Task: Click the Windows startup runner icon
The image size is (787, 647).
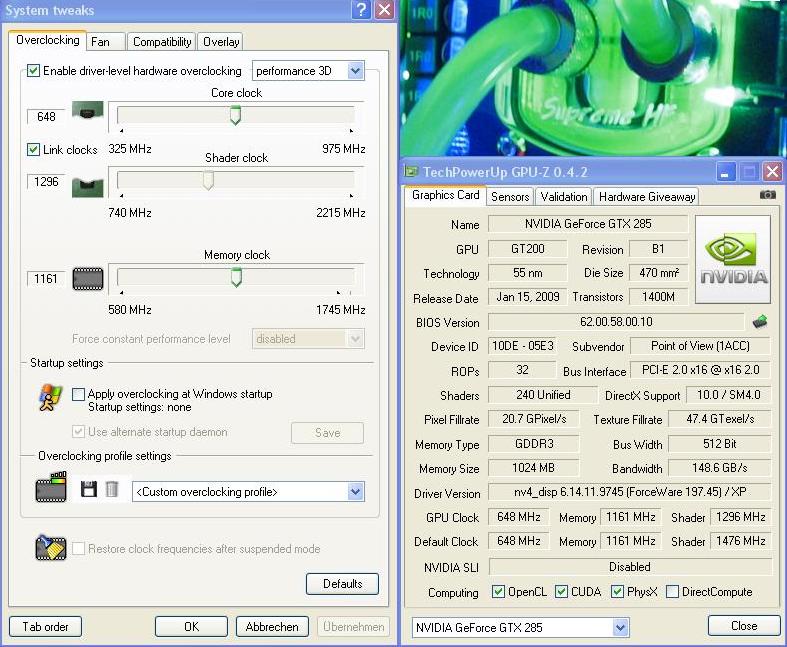Action: pos(50,398)
